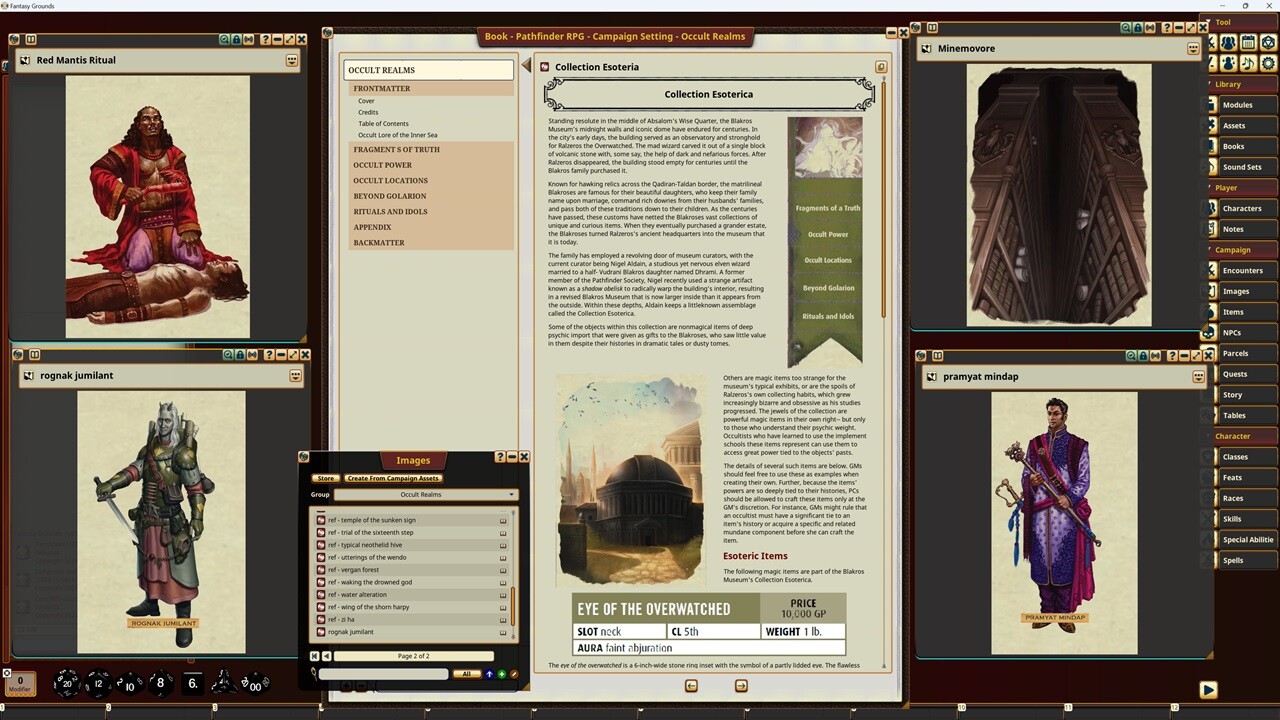This screenshot has height=720, width=1280.
Task: Switch to the Store tab in Images window
Action: point(325,478)
